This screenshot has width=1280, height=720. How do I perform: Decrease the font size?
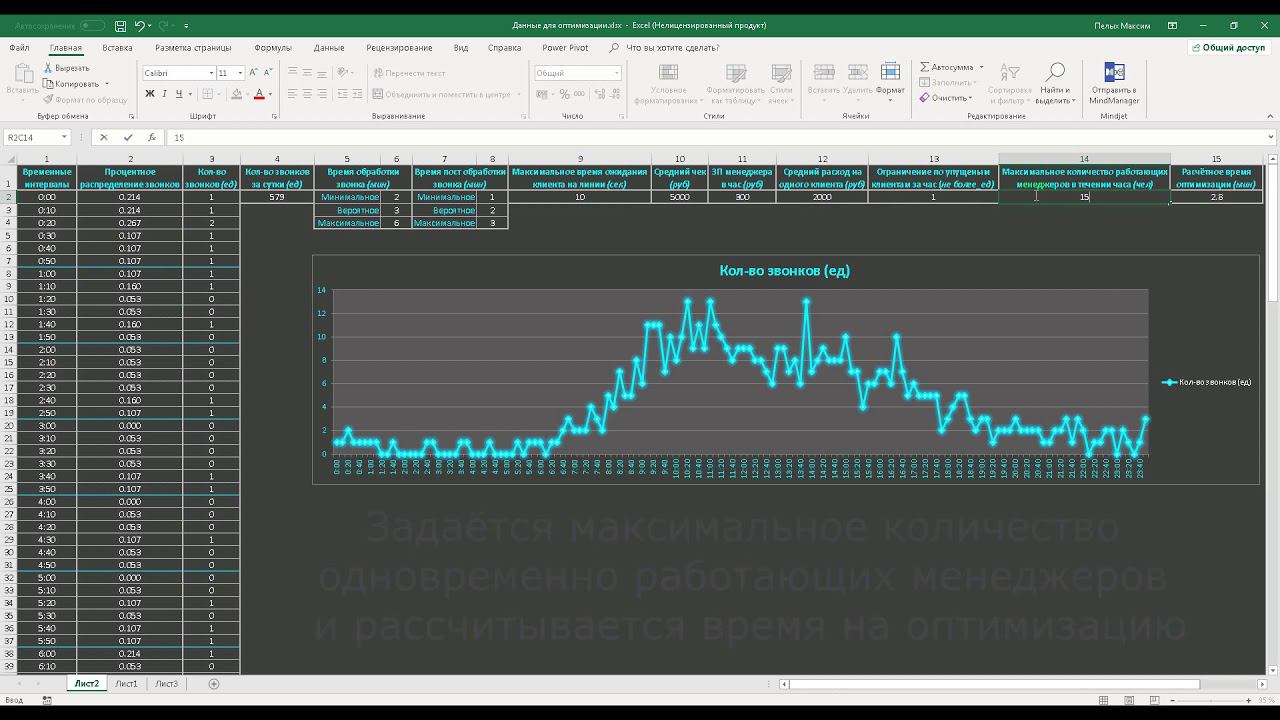pyautogui.click(x=268, y=73)
